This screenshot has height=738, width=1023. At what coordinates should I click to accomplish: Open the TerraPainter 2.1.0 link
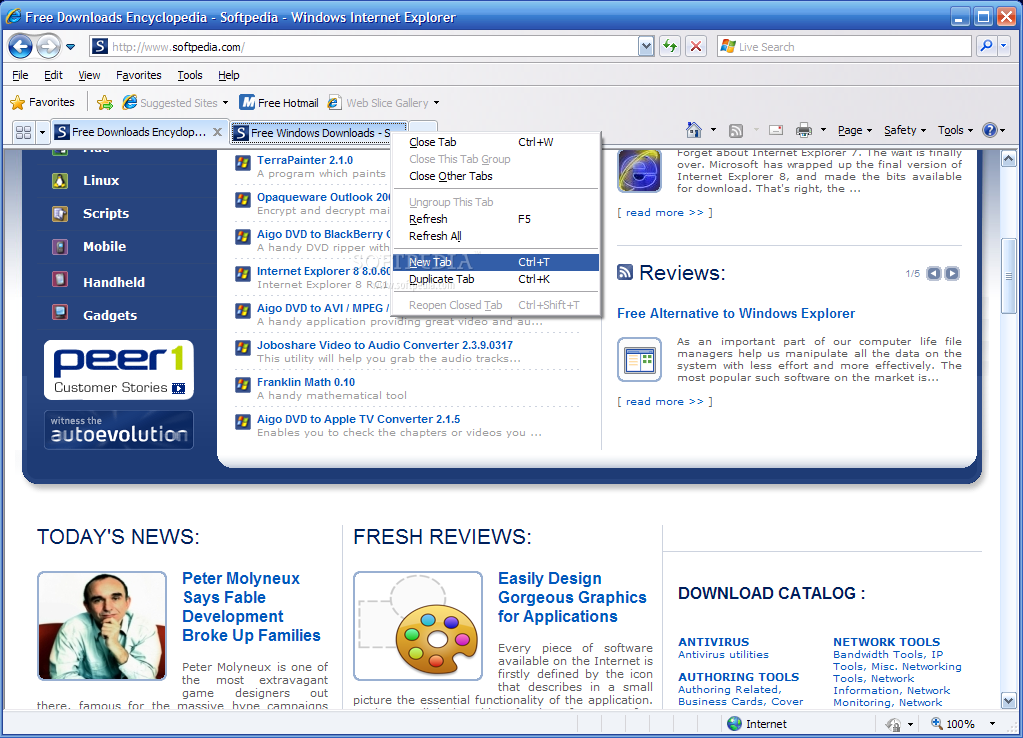(305, 160)
